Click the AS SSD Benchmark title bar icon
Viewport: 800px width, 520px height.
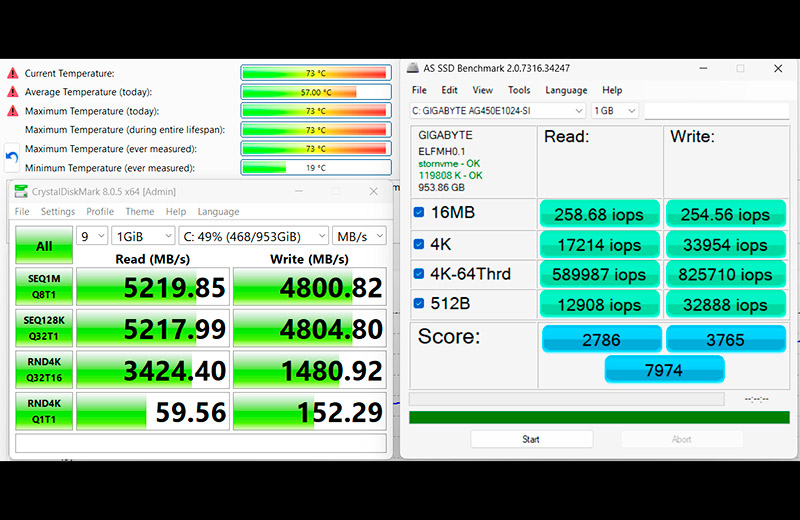413,68
